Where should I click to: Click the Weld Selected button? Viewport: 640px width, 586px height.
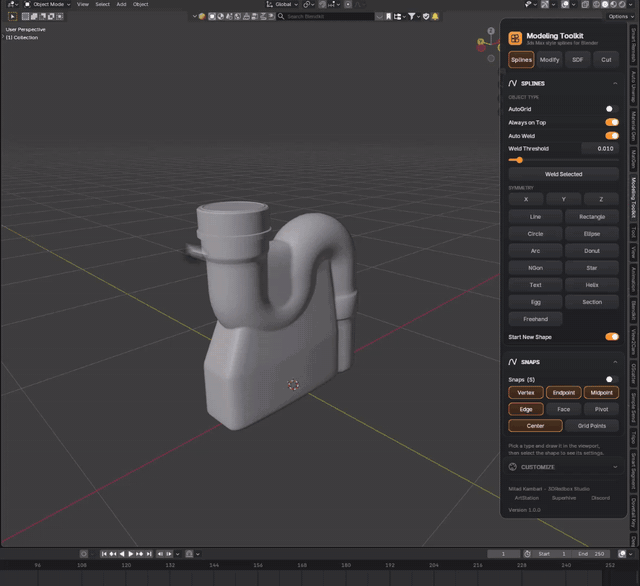[x=564, y=174]
